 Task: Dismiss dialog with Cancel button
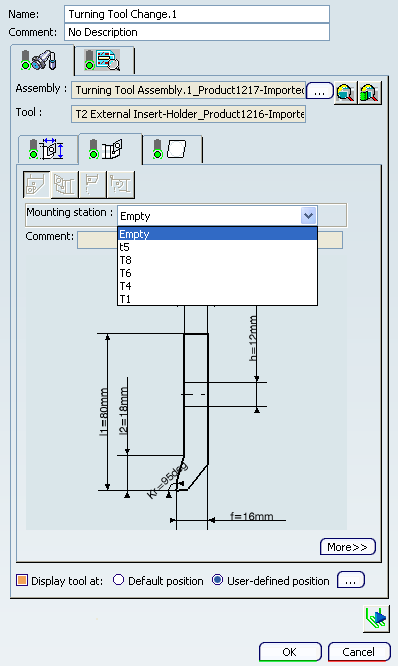[x=359, y=652]
